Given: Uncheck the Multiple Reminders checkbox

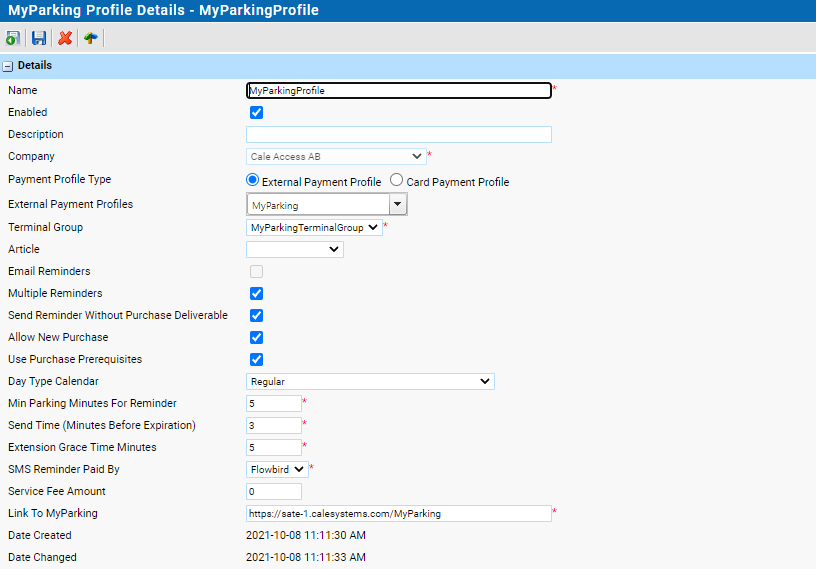Looking at the screenshot, I should click(x=257, y=294).
